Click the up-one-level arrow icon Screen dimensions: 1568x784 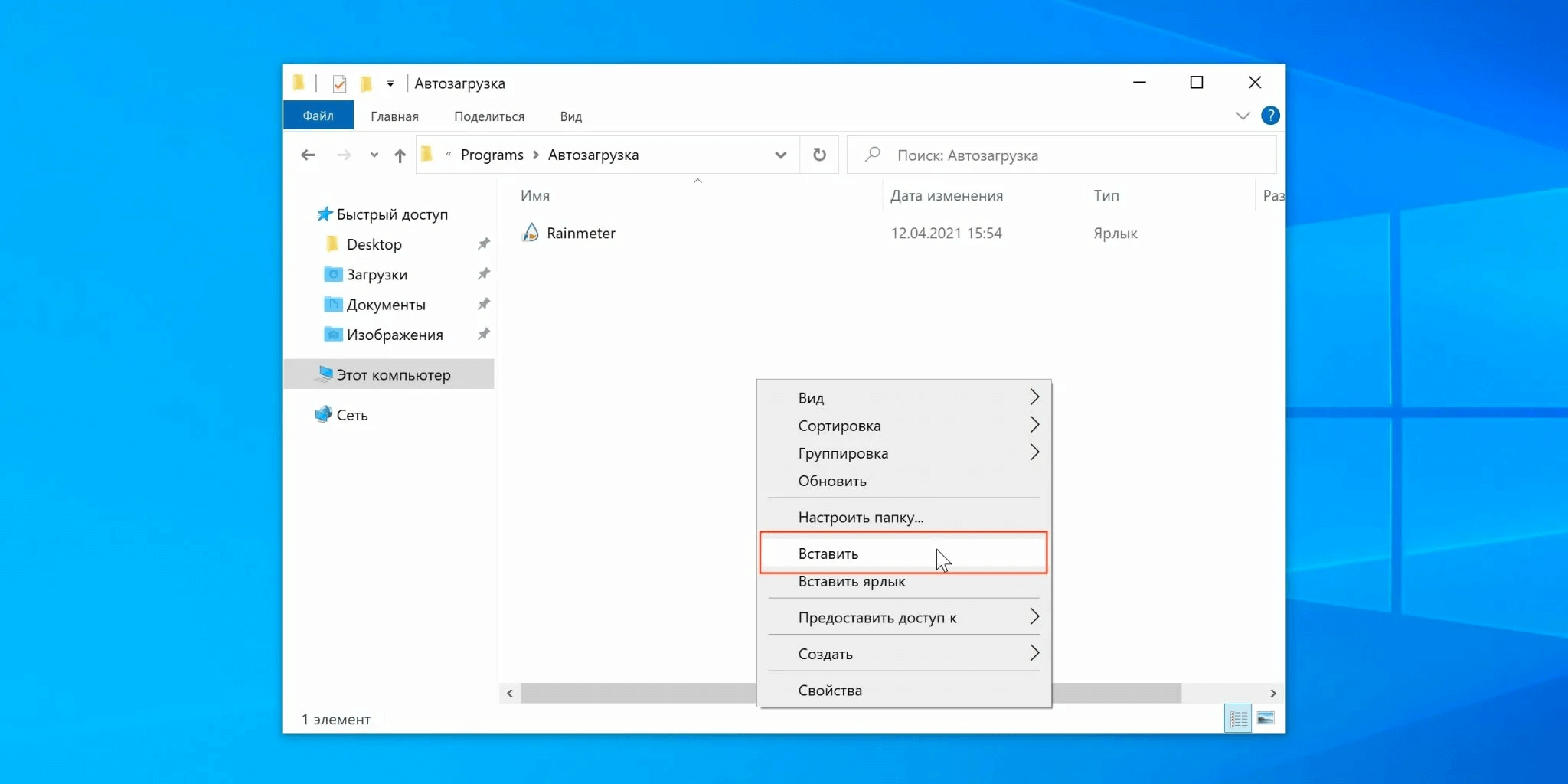[400, 155]
